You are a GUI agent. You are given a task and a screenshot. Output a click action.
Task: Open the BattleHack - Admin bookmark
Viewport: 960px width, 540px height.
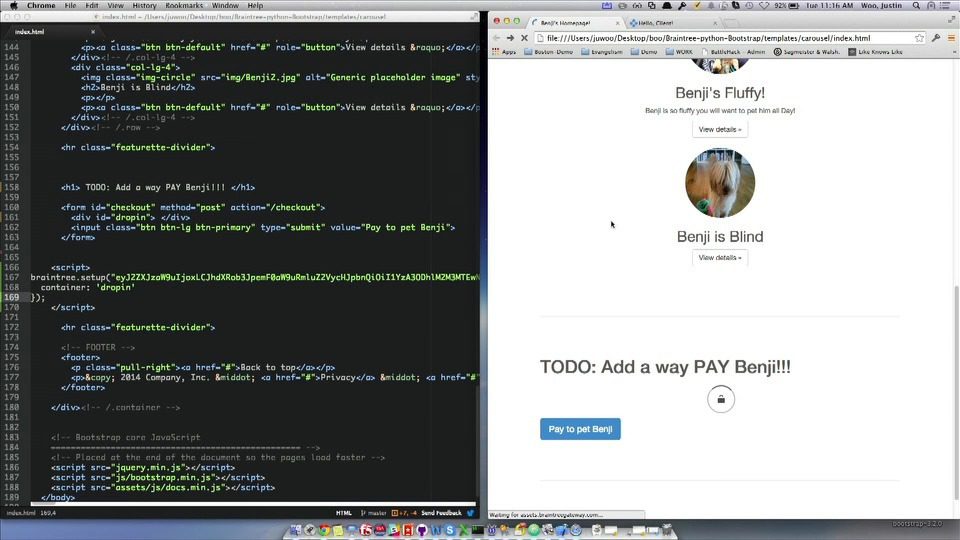[733, 52]
